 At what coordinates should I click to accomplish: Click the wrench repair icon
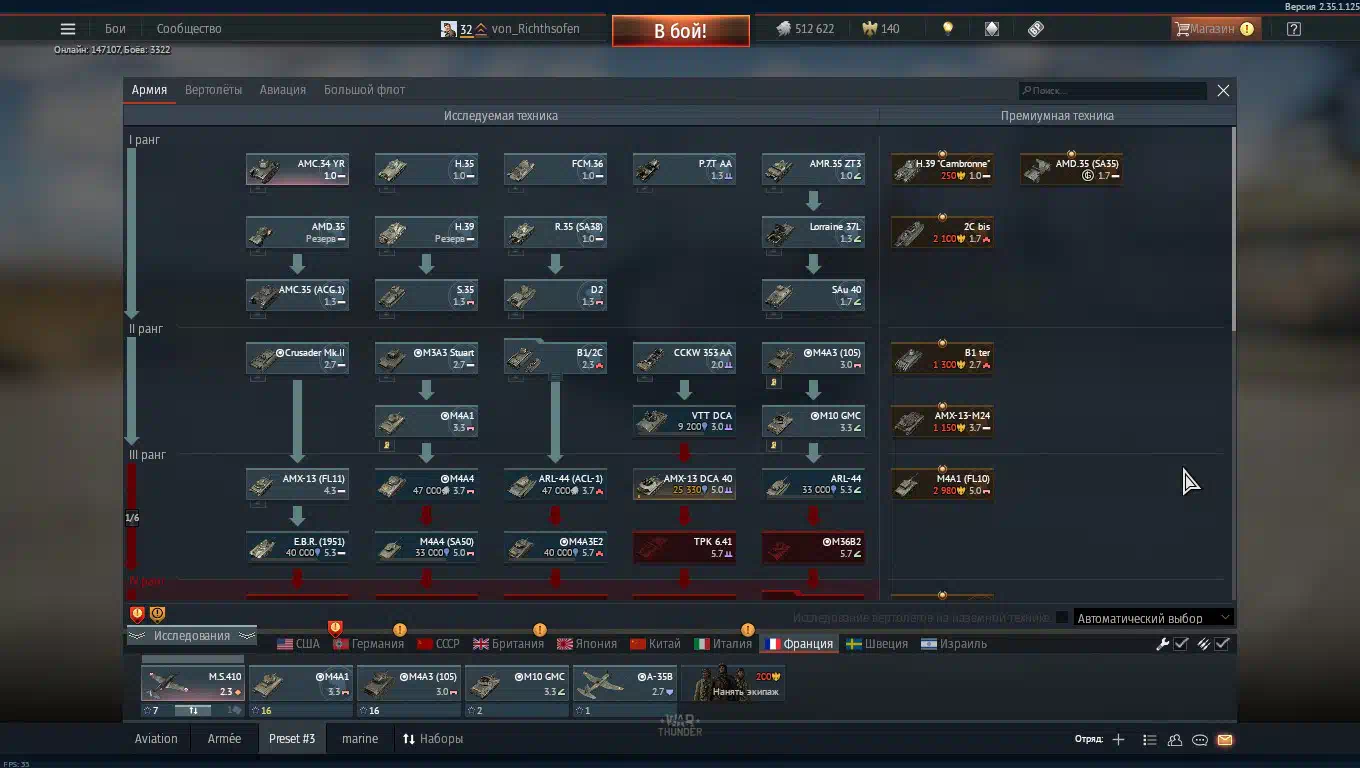click(1163, 644)
